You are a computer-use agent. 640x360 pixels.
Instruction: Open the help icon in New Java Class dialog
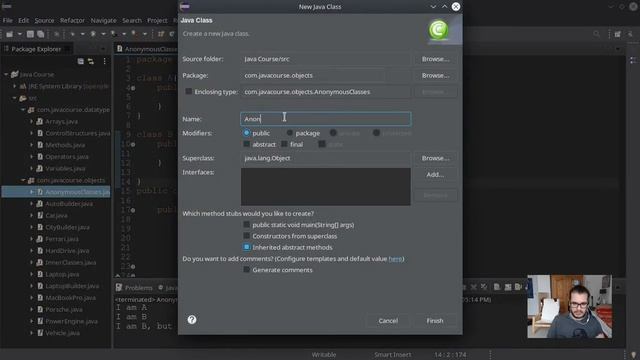click(192, 320)
